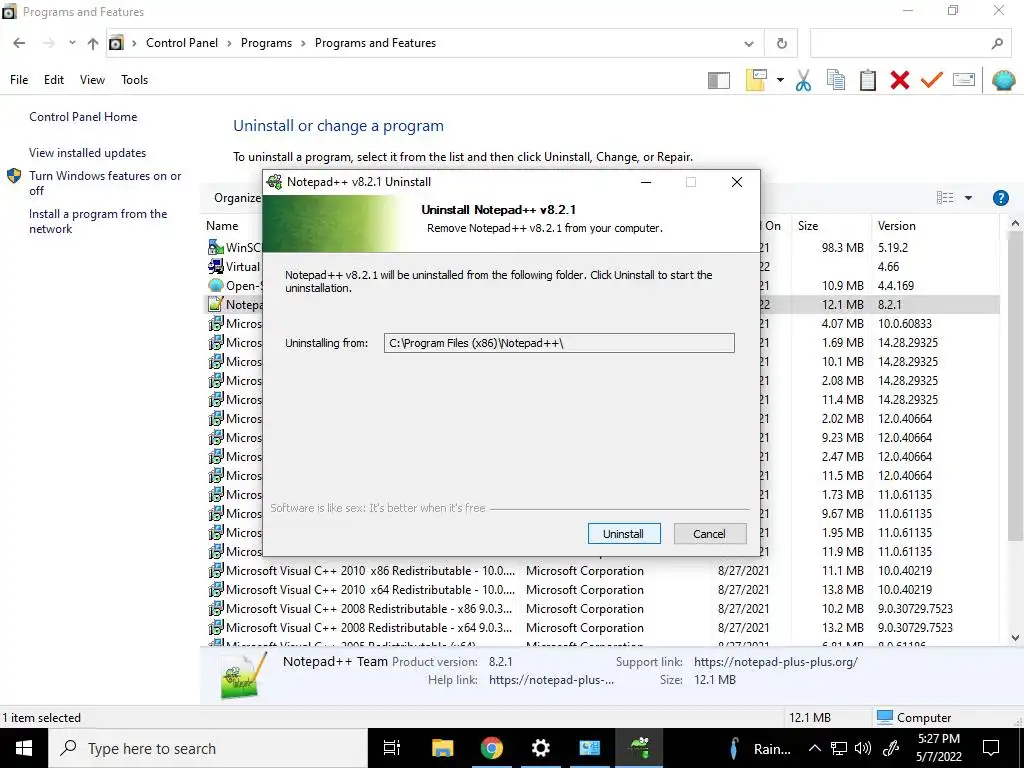Click the Version column header
The width and height of the screenshot is (1024, 768).
coord(897,226)
